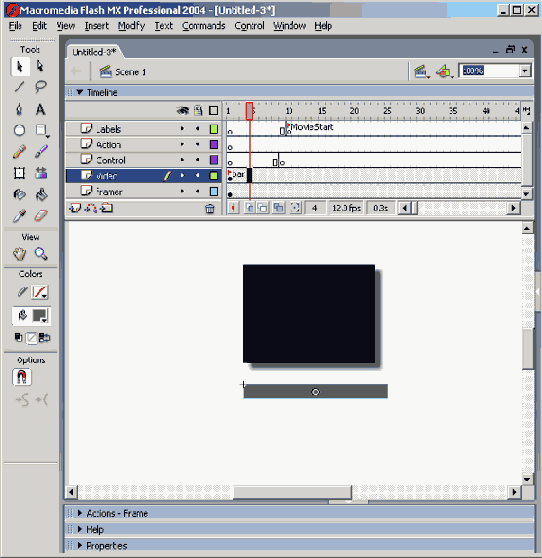Open the fill color swatch
Image resolution: width=542 pixels, height=558 pixels.
(40, 316)
